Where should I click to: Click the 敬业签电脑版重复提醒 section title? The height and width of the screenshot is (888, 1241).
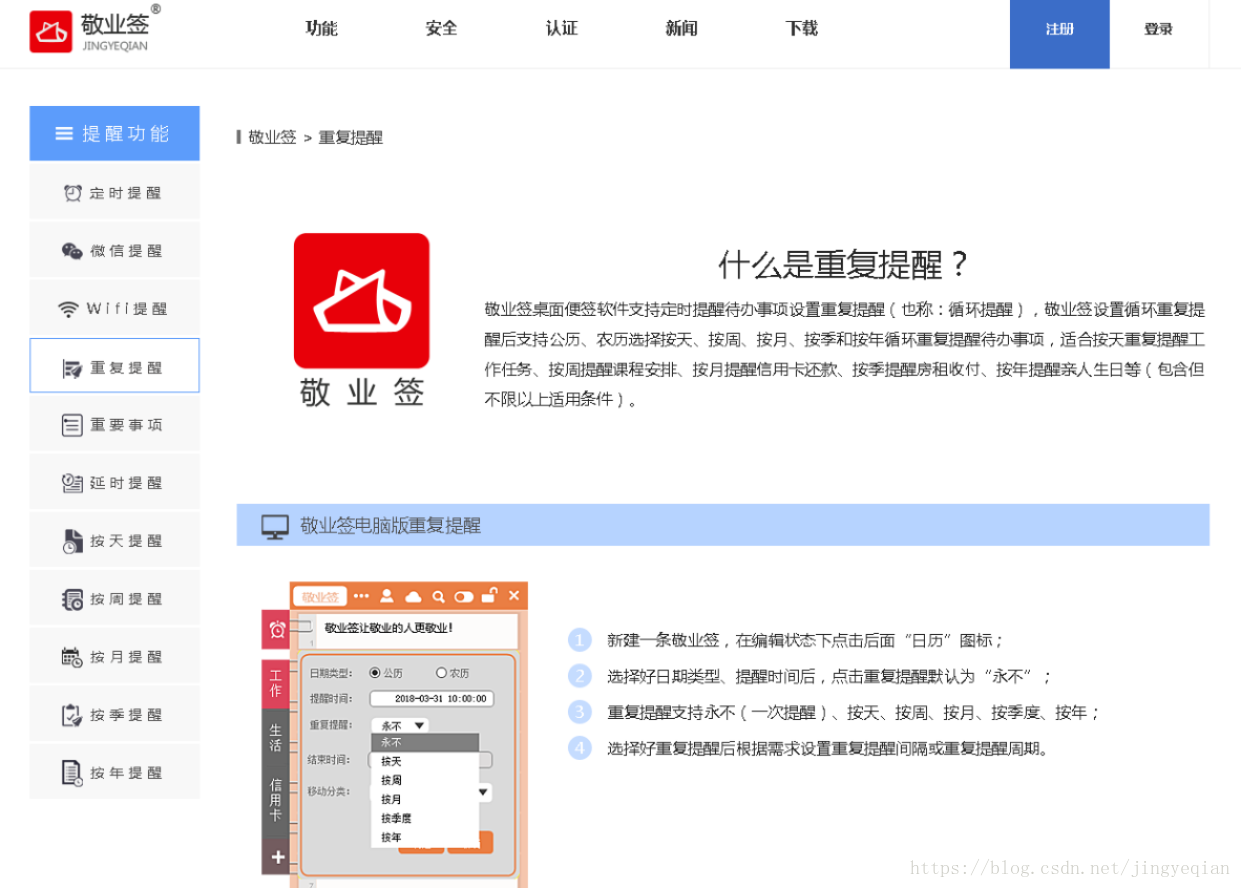391,526
